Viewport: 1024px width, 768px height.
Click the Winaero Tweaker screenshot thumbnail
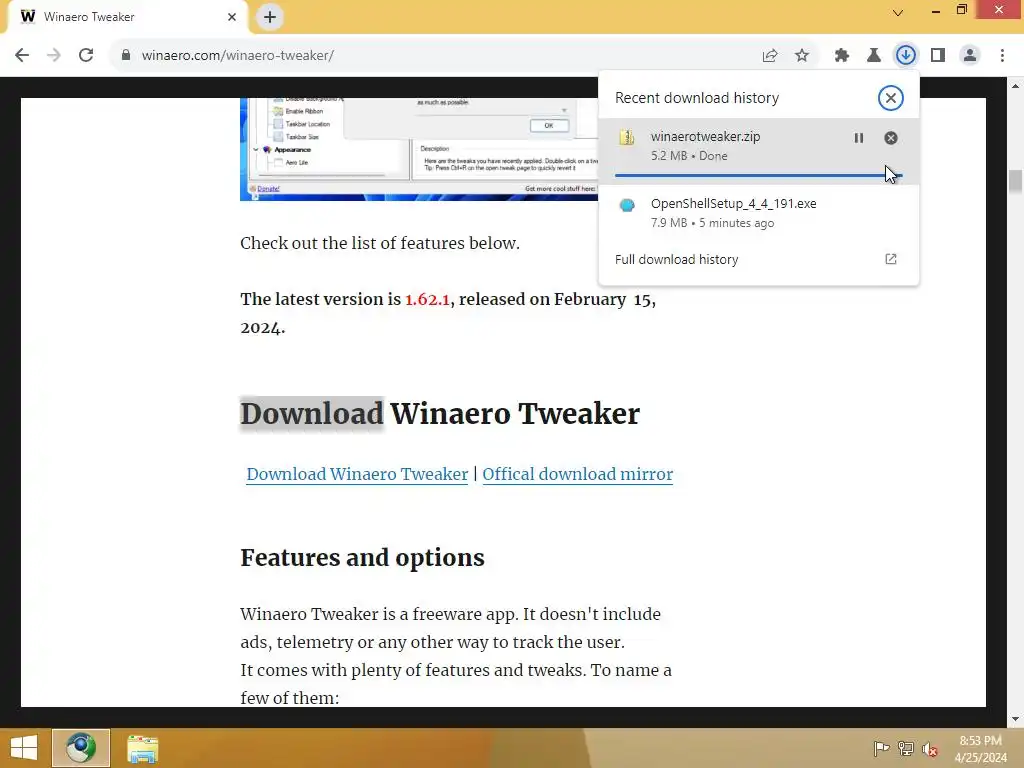[x=419, y=149]
